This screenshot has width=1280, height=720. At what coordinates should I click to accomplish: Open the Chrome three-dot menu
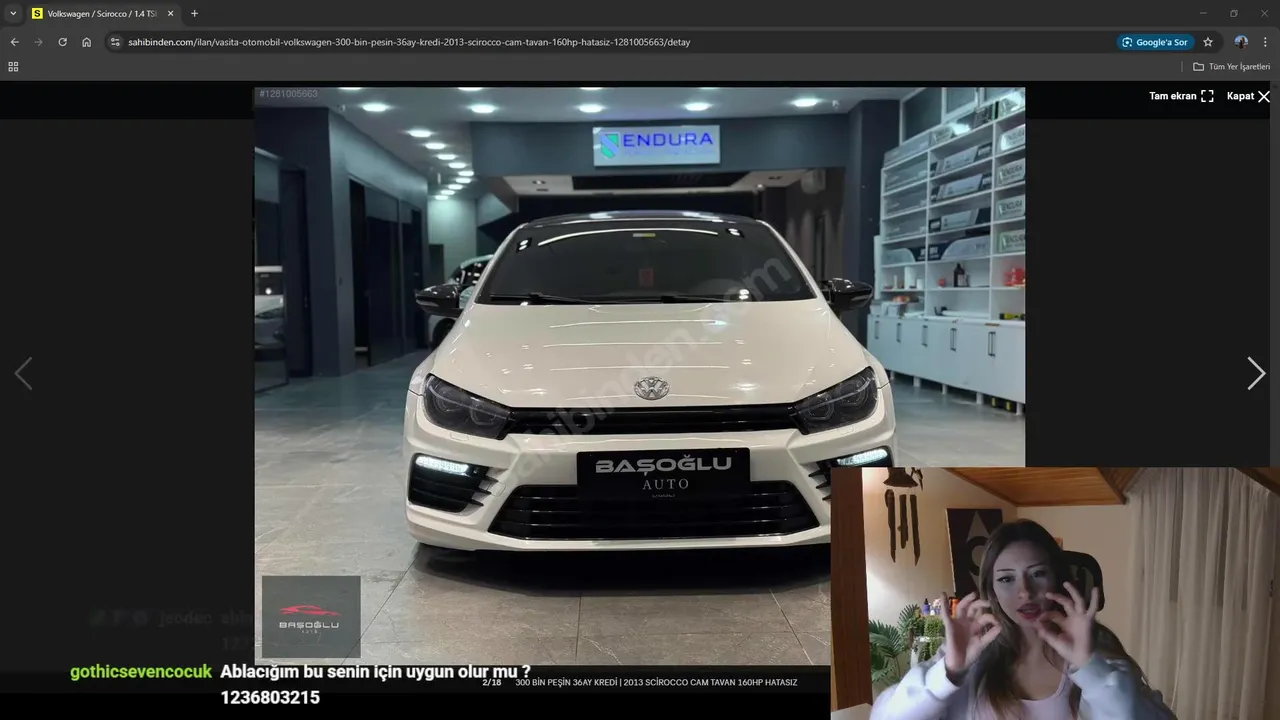point(1266,42)
